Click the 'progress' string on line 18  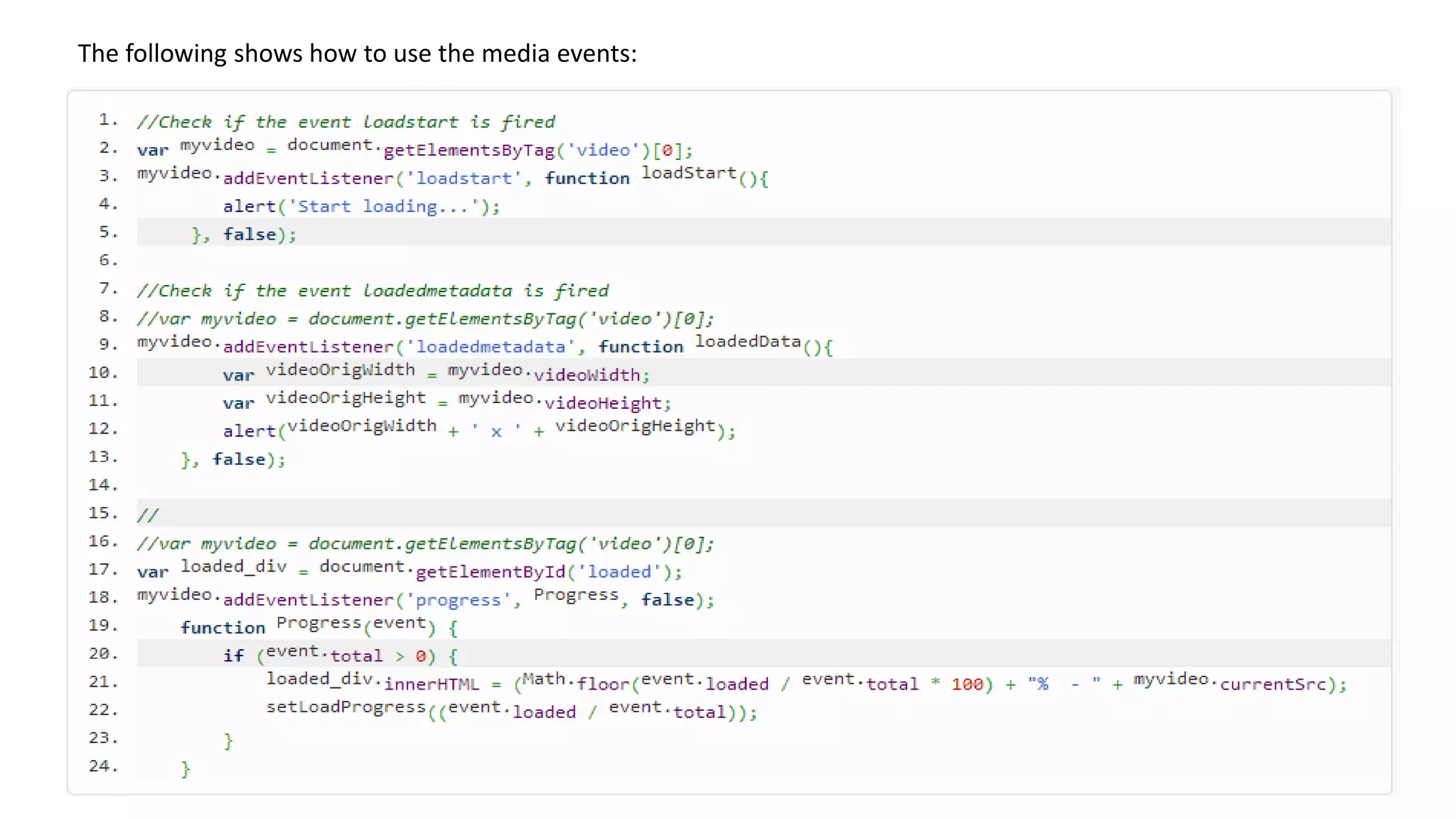click(x=458, y=600)
